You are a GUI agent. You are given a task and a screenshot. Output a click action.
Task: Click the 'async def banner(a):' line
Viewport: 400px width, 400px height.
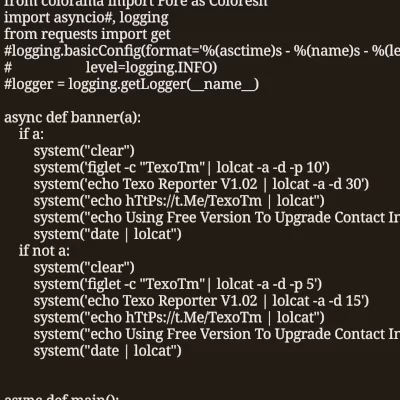pyautogui.click(x=72, y=117)
